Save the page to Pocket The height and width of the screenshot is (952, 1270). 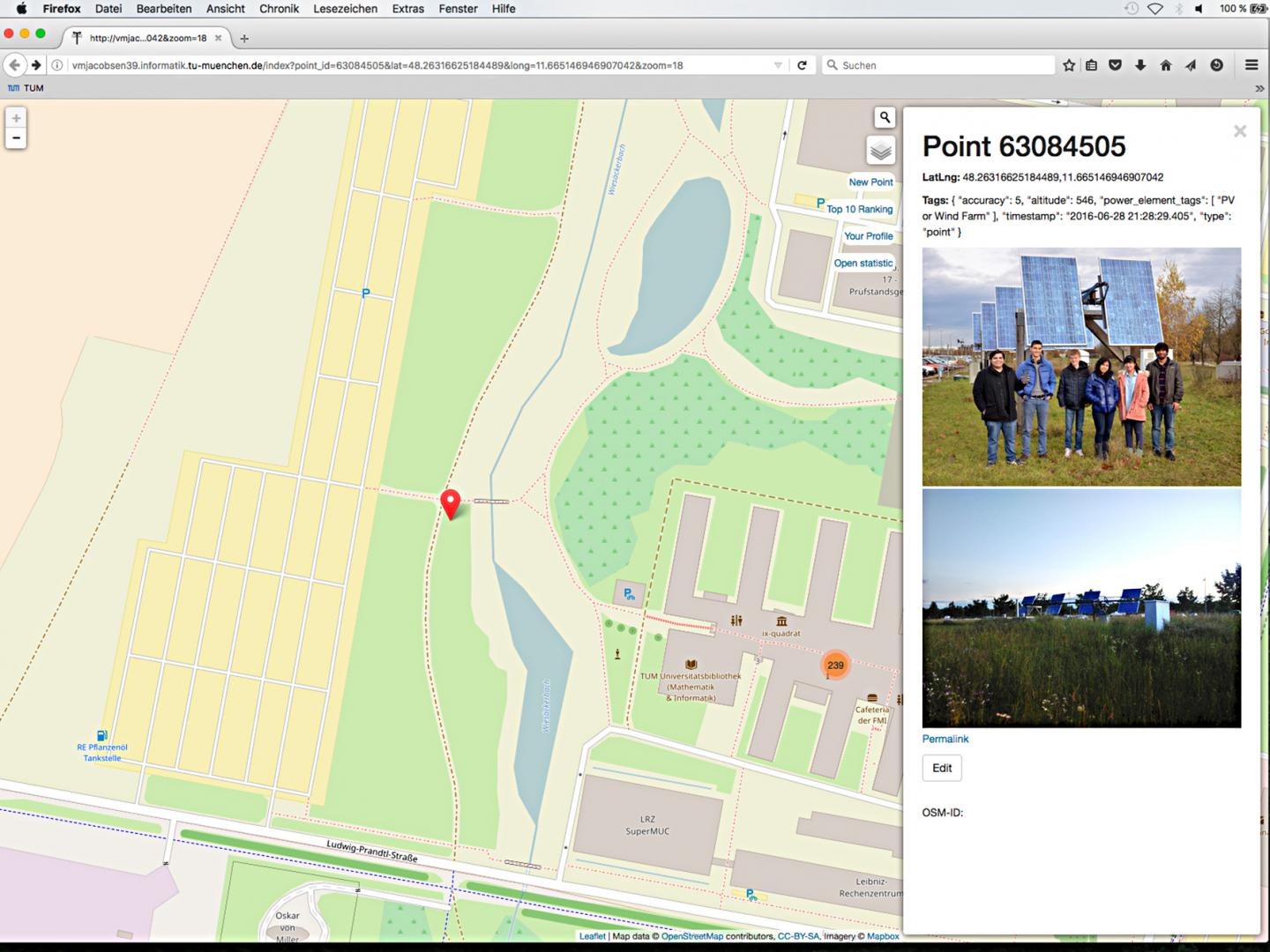coord(1116,64)
